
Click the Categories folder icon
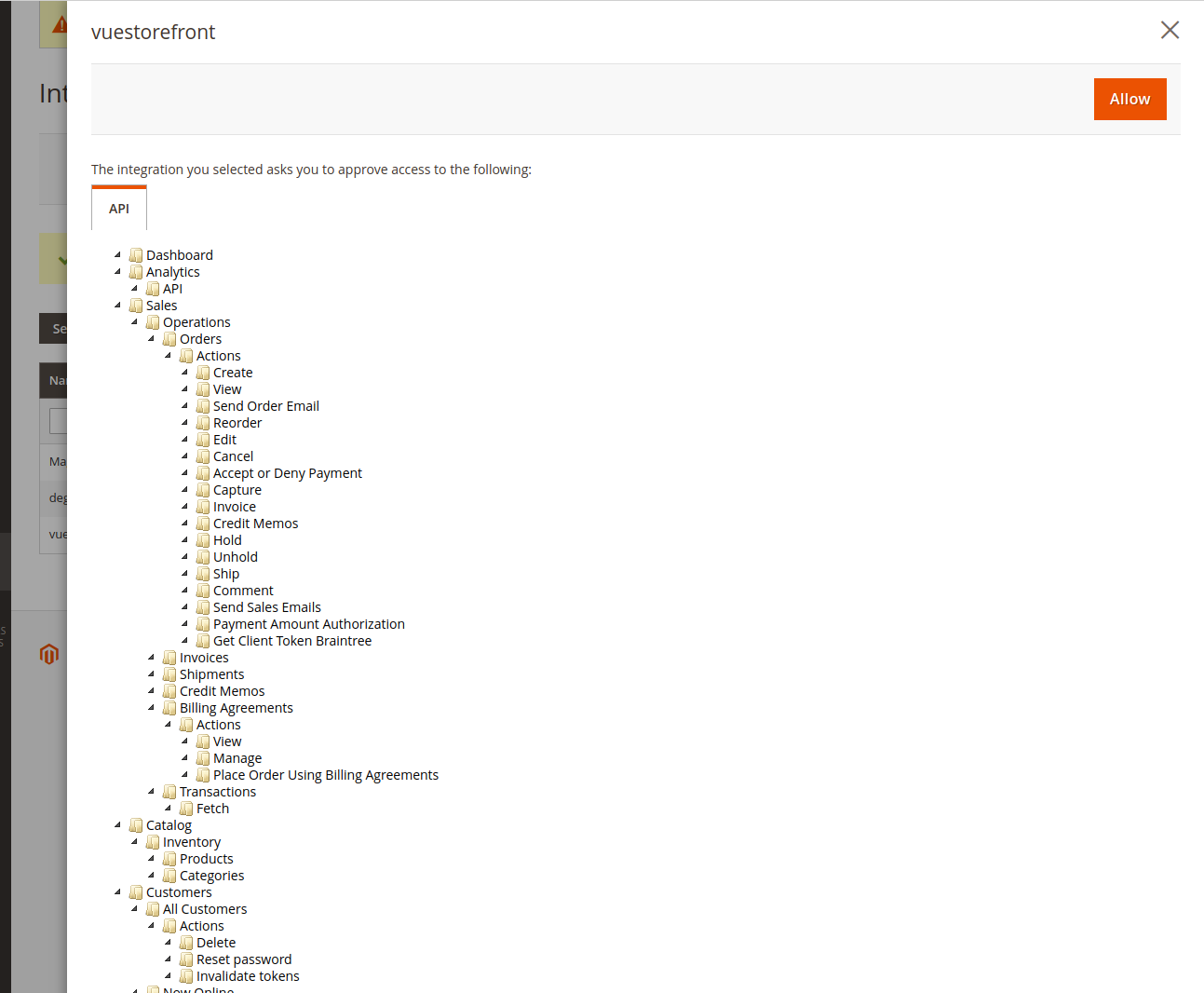[x=169, y=876]
